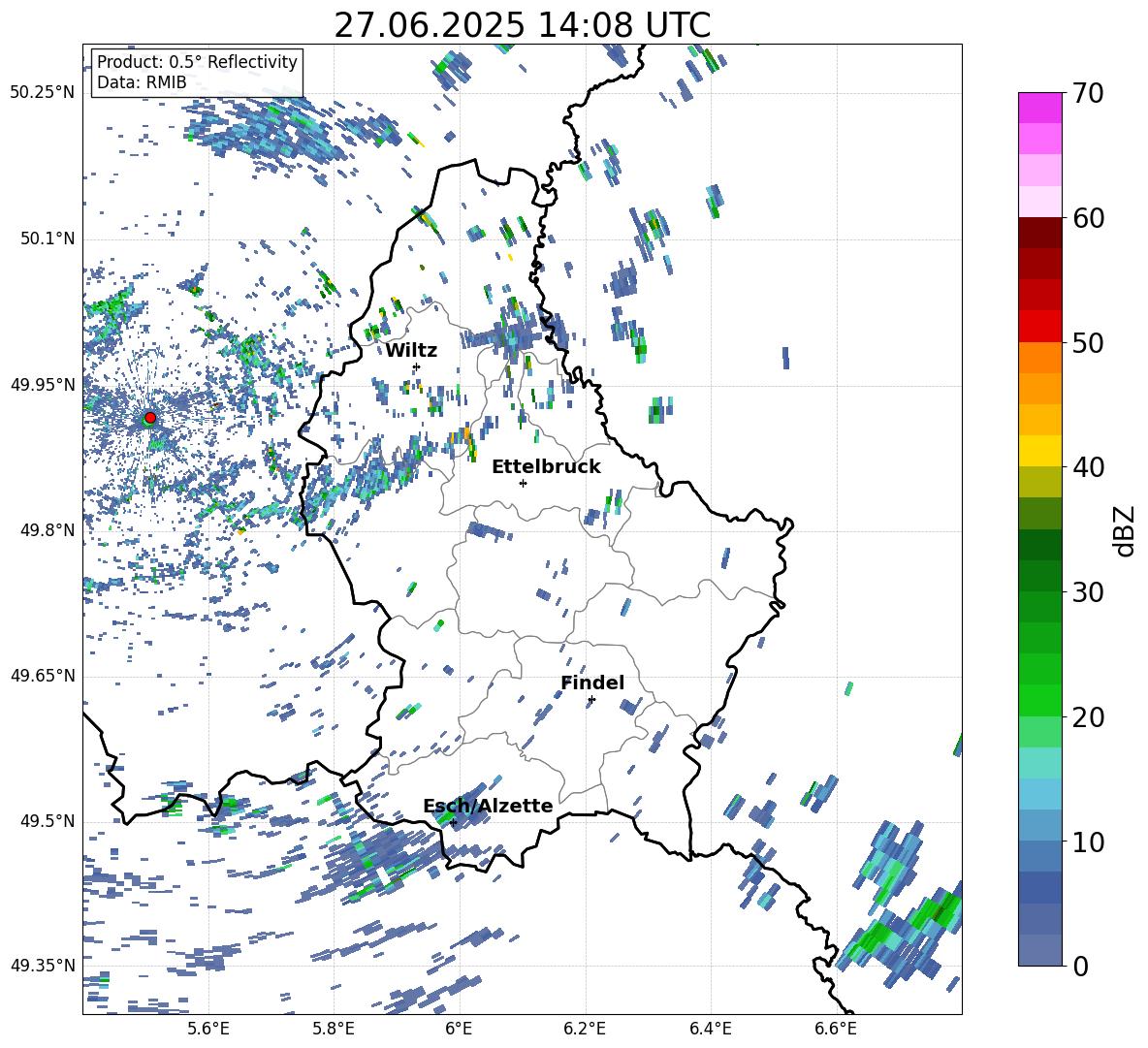Viewport: 1148px width, 1048px height.
Task: Click the 6.2°E longitude label
Action: (585, 1029)
